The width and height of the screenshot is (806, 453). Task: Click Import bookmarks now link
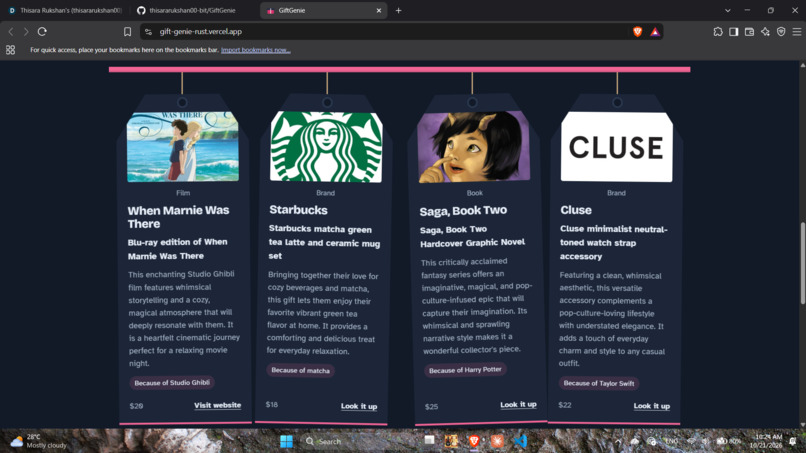pyautogui.click(x=255, y=50)
